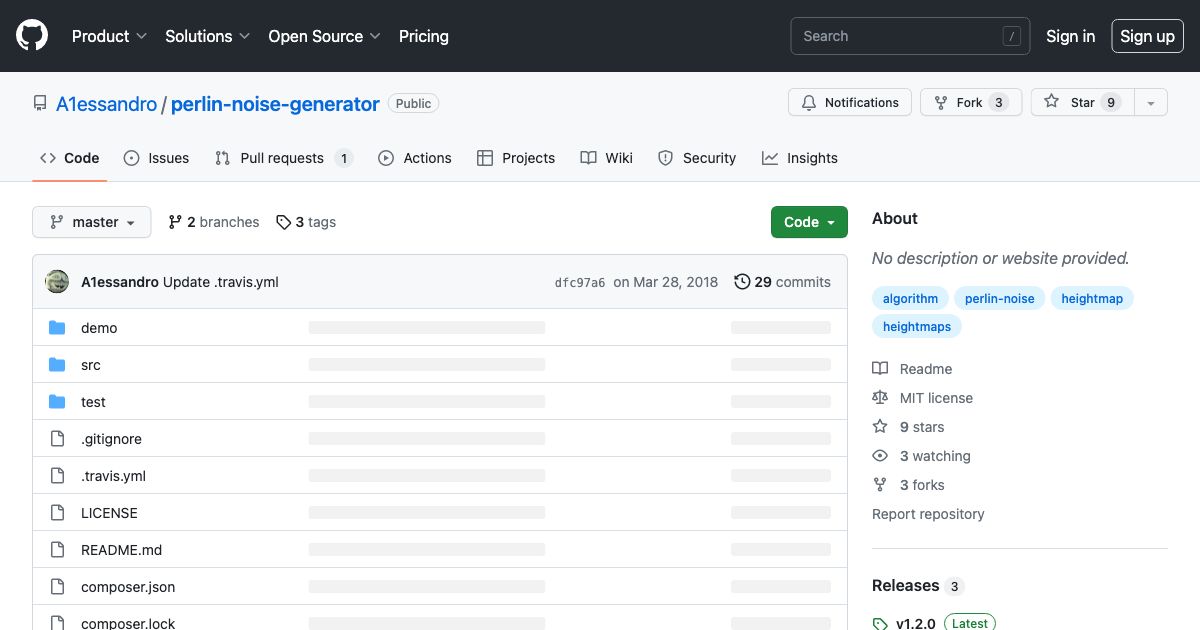Open the green Code dropdown button
The width and height of the screenshot is (1200, 630).
(809, 222)
